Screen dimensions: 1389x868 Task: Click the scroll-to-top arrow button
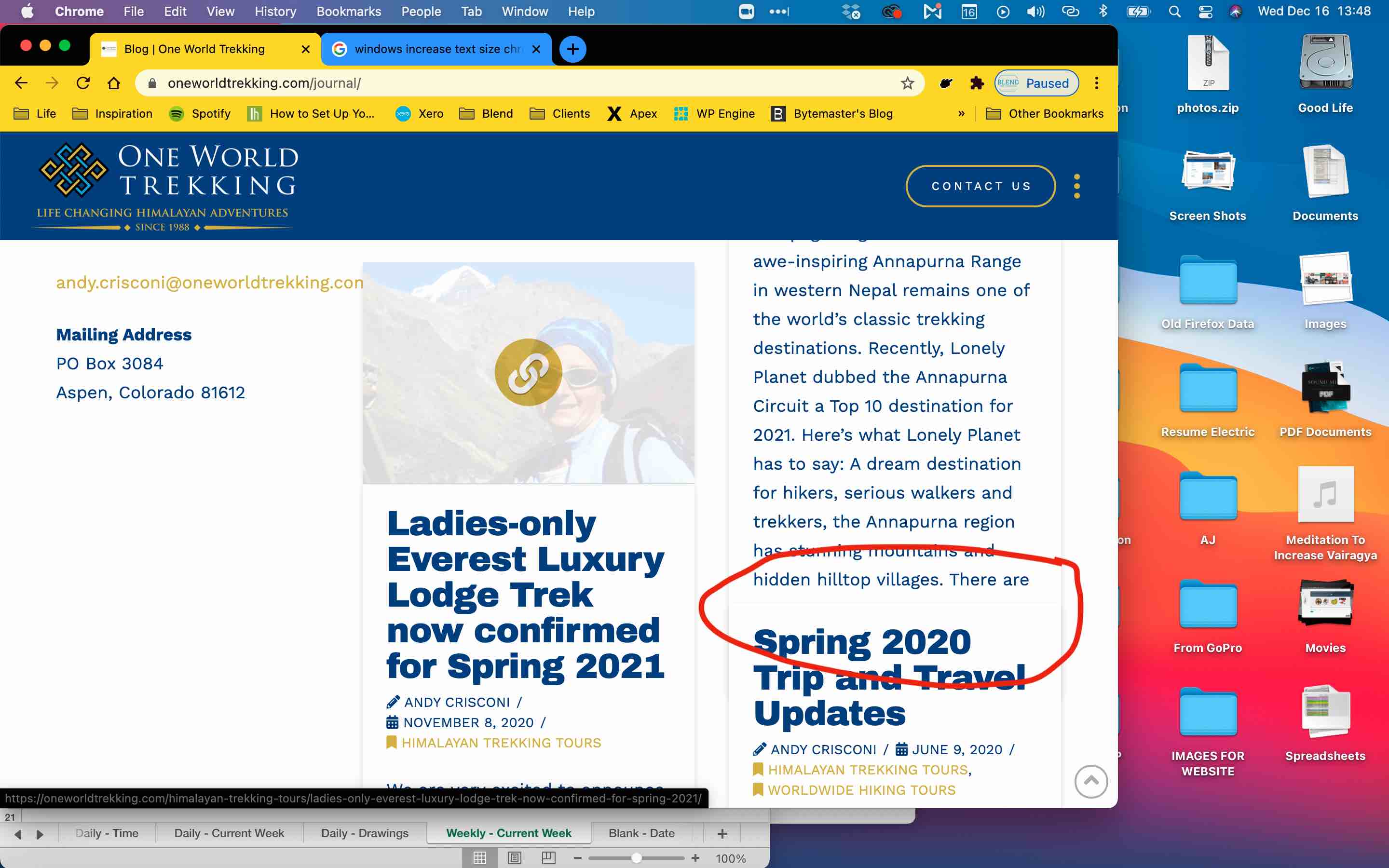[x=1091, y=781]
